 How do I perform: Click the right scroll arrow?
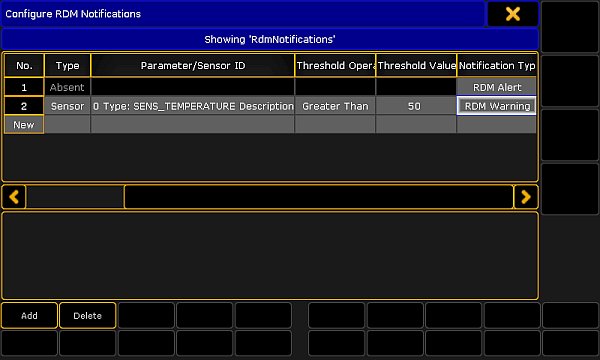tap(526, 197)
